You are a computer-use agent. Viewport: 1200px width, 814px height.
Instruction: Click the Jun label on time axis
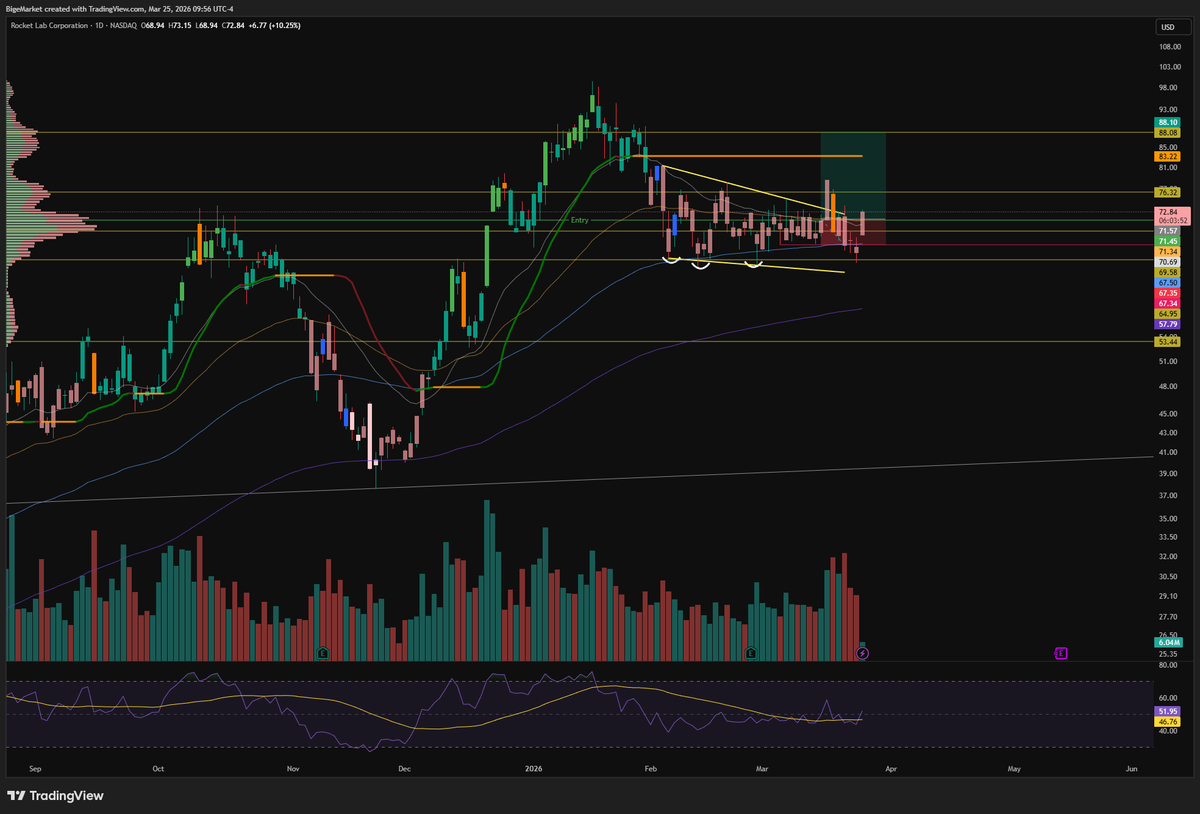pyautogui.click(x=1131, y=770)
